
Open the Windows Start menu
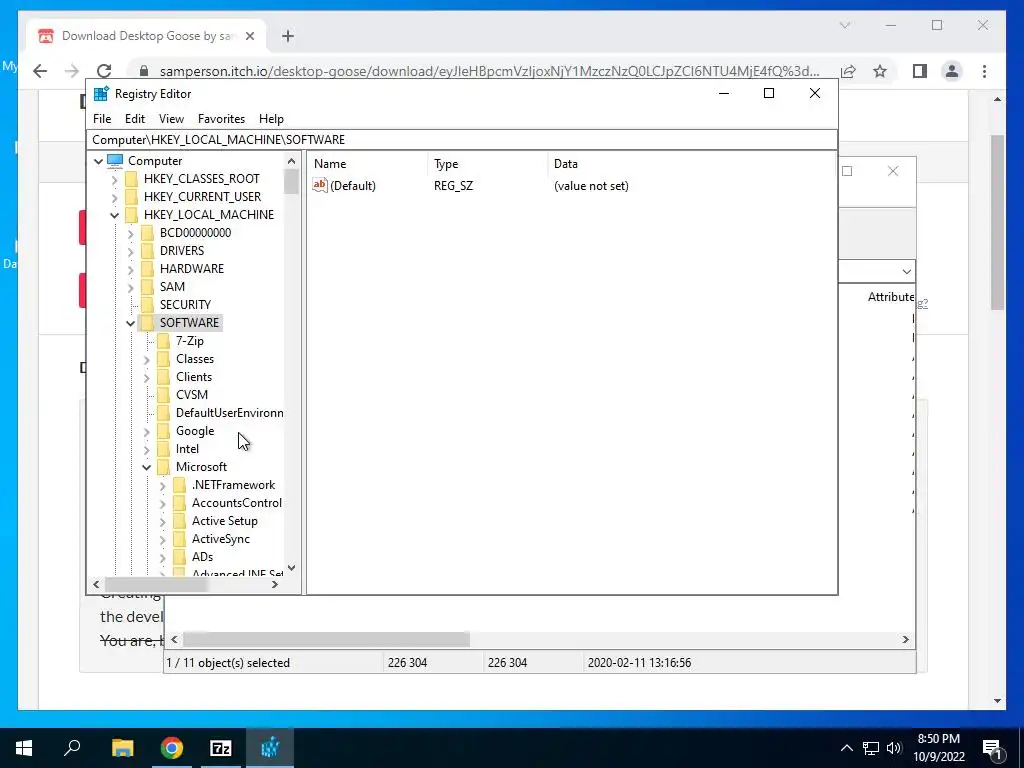[24, 748]
